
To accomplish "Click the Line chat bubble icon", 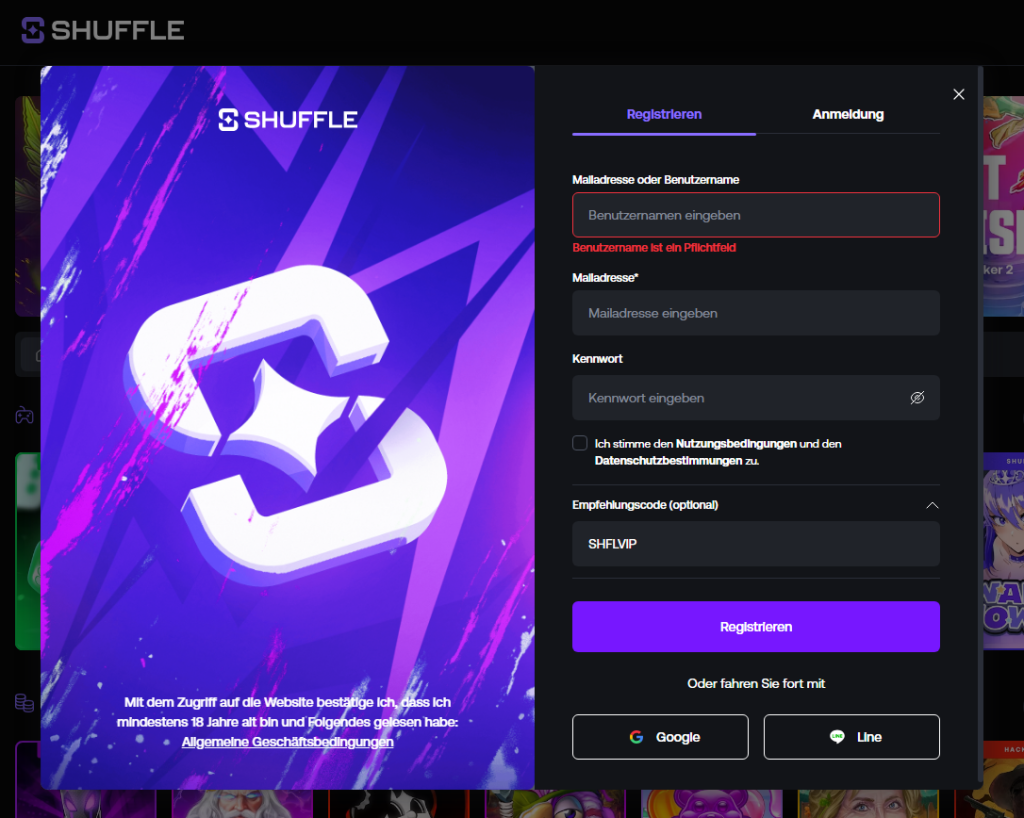I will click(x=837, y=737).
